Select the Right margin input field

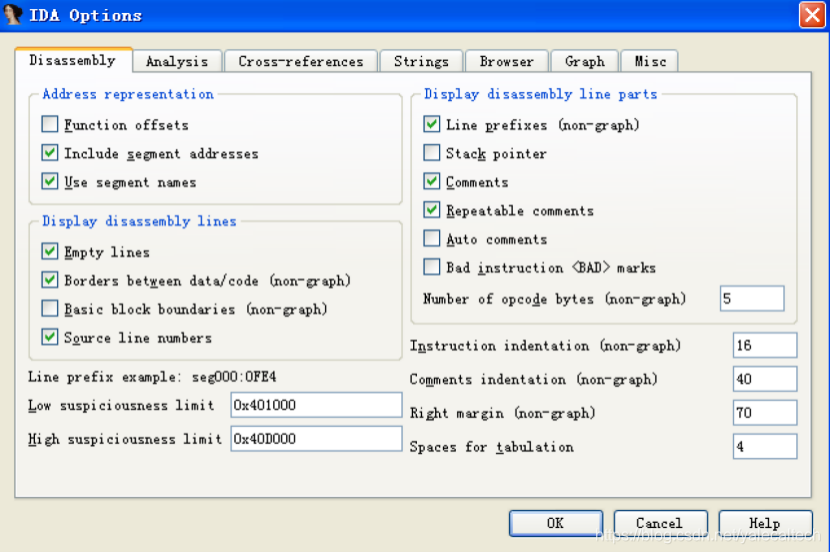765,413
